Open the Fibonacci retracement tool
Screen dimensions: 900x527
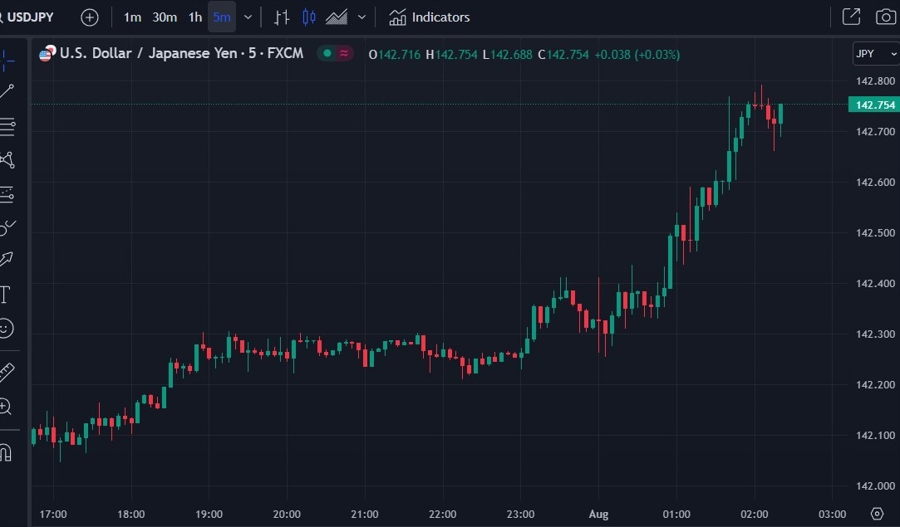7,126
